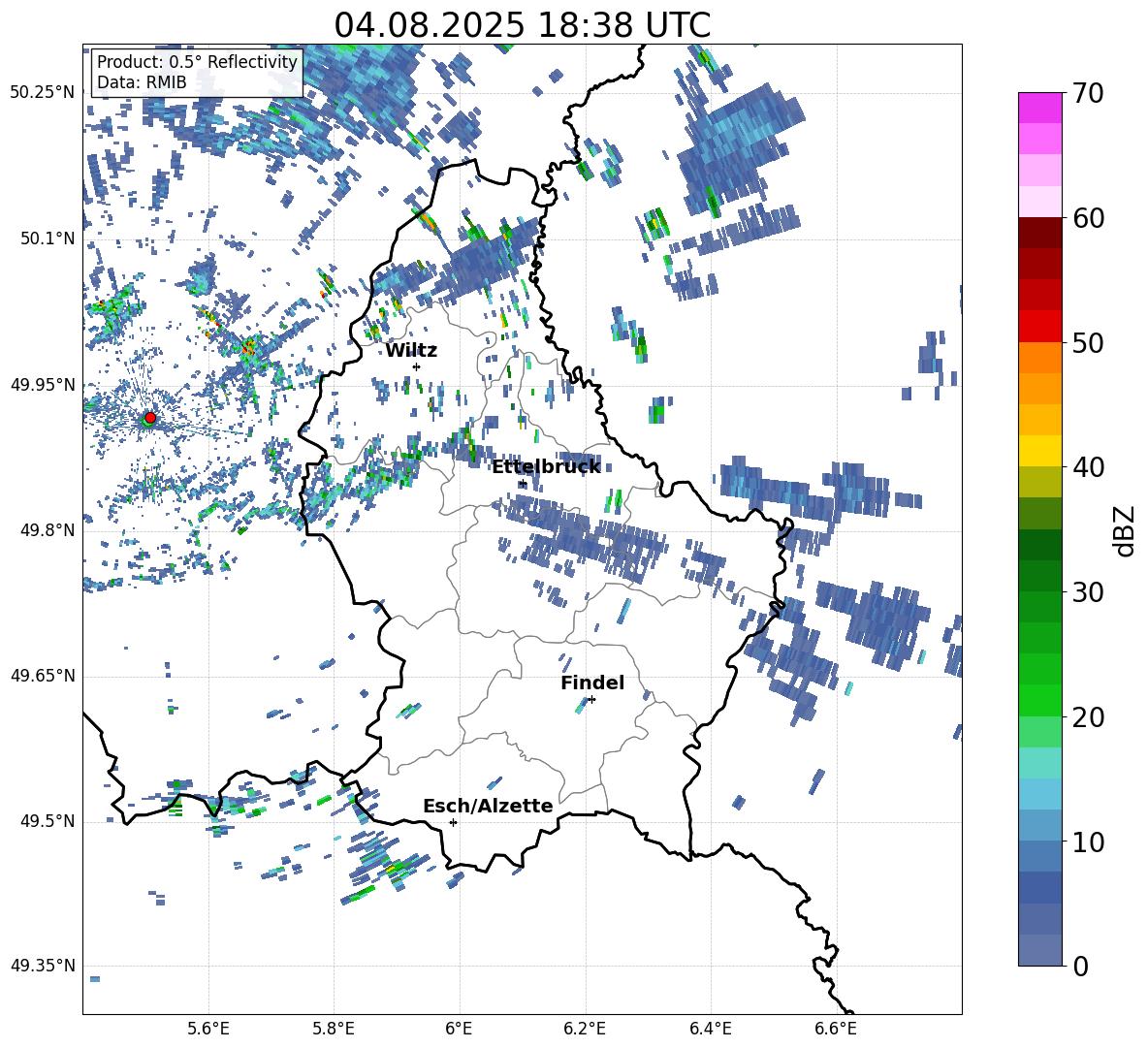Click the Wiltz city label

(x=411, y=351)
